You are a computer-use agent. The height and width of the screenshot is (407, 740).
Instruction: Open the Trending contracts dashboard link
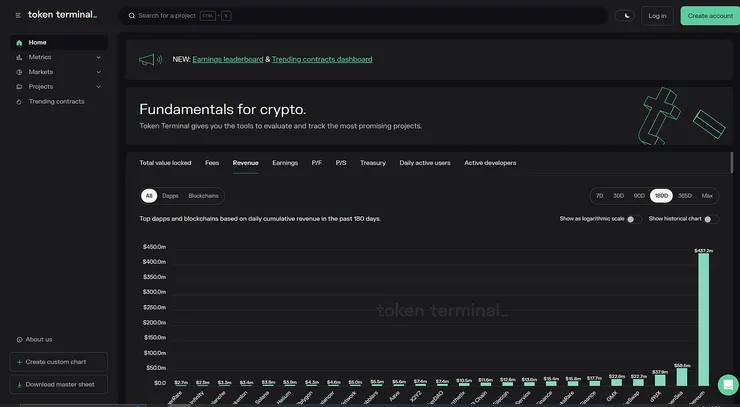coord(322,59)
